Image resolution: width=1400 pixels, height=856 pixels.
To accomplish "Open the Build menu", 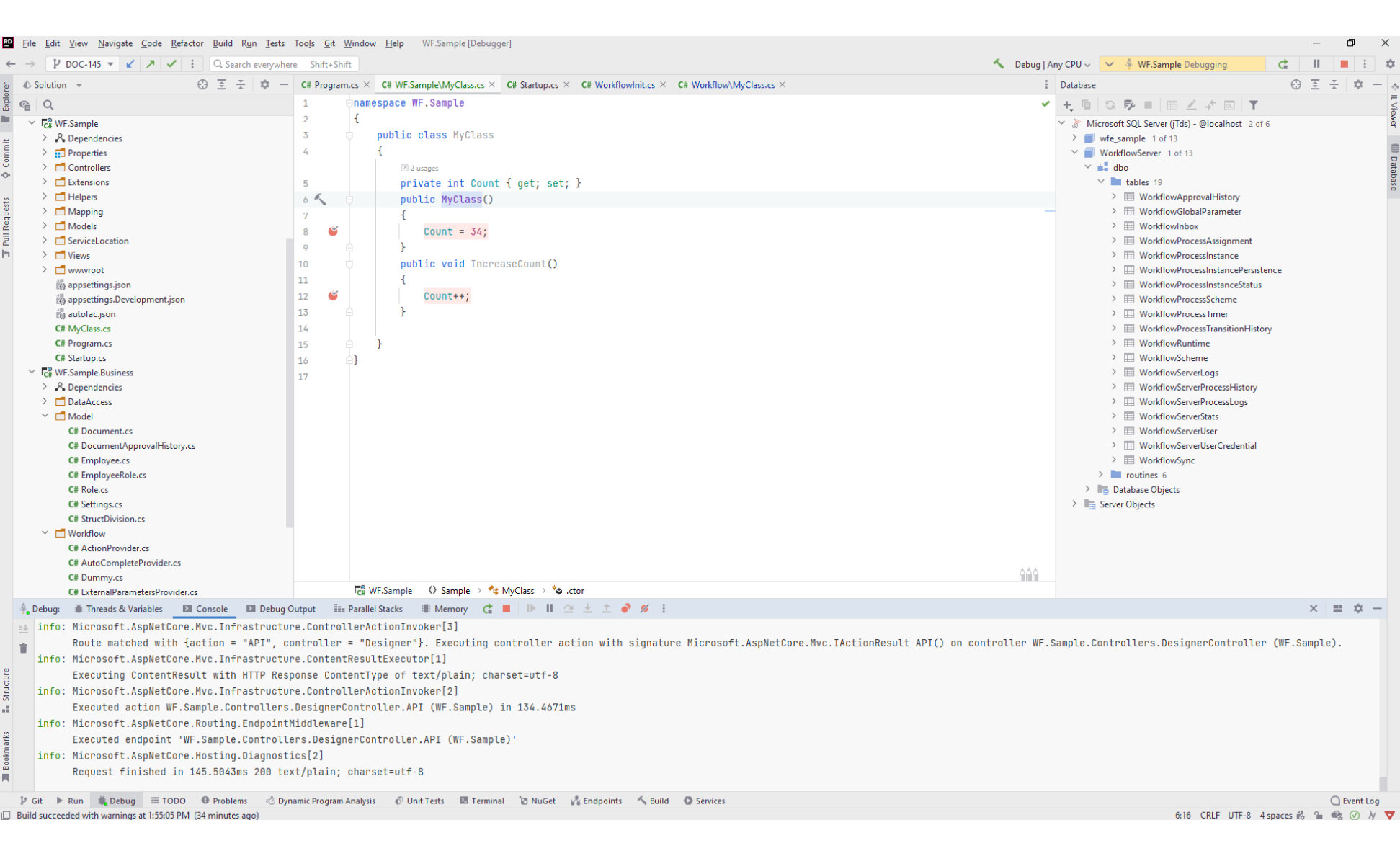I will 223,43.
